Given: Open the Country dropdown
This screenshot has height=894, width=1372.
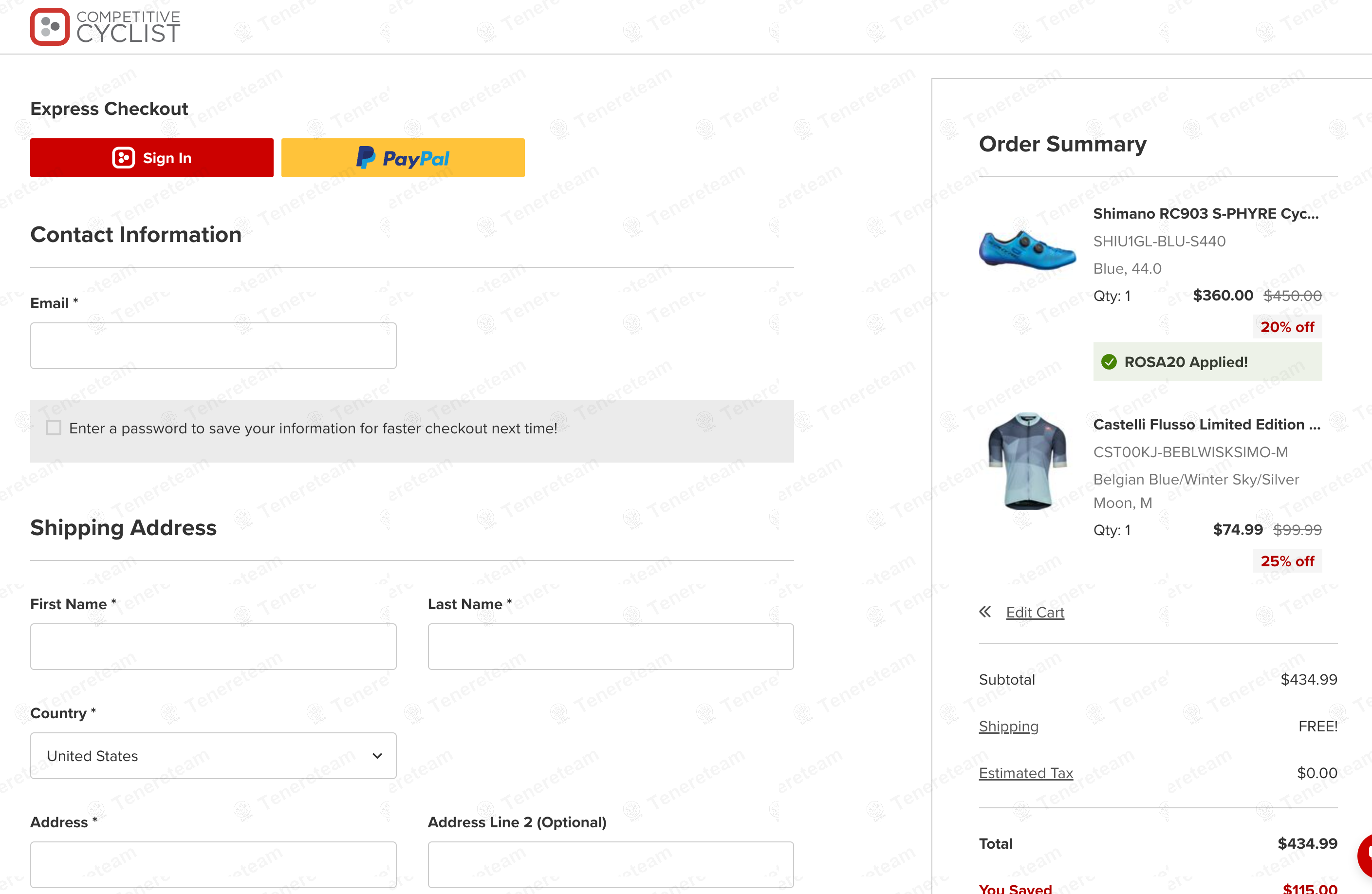Looking at the screenshot, I should coord(213,755).
